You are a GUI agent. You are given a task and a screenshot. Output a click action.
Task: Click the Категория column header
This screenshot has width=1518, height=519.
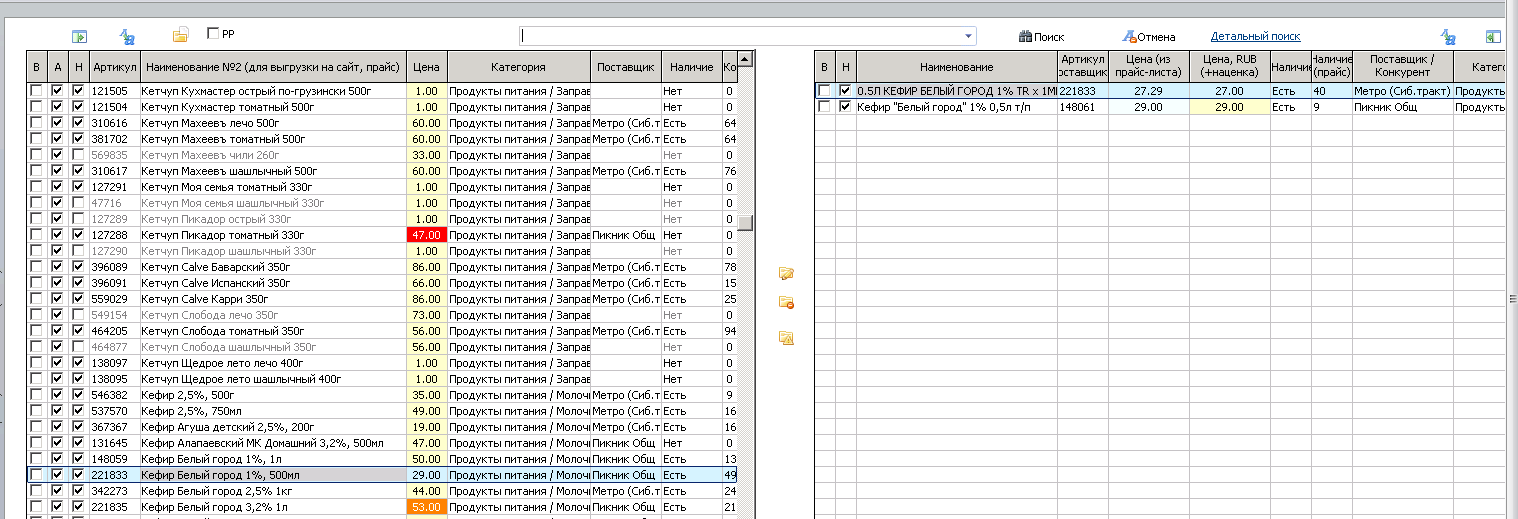tap(519, 67)
